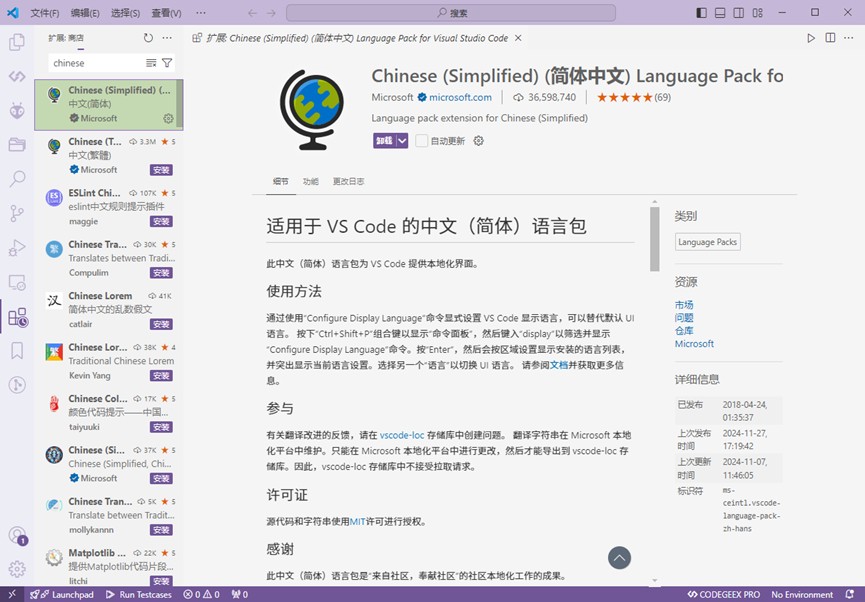Open extensions panel more actions menu
This screenshot has width=865, height=602.
[167, 38]
